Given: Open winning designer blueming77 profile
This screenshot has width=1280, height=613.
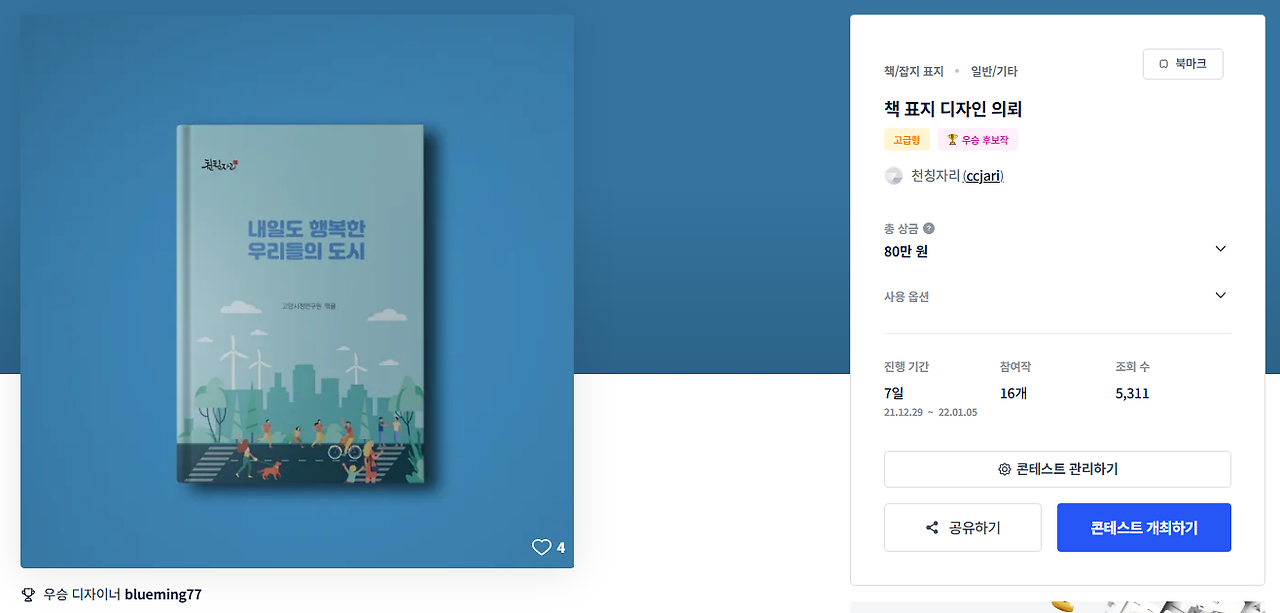Looking at the screenshot, I should click(163, 594).
